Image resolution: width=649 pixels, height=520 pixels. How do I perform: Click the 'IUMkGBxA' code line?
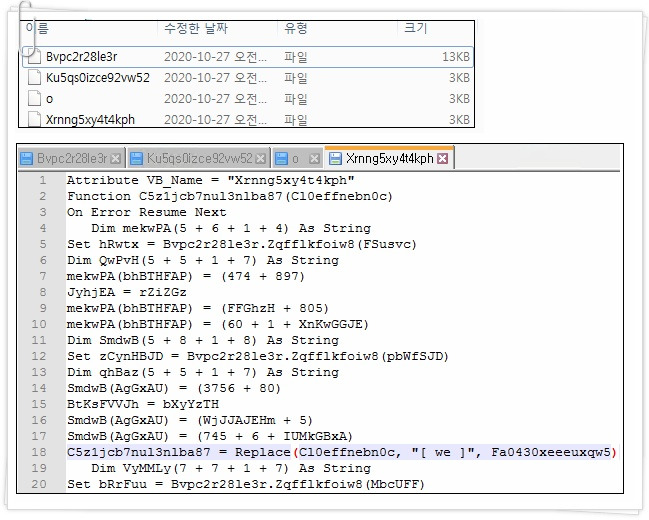click(x=210, y=436)
